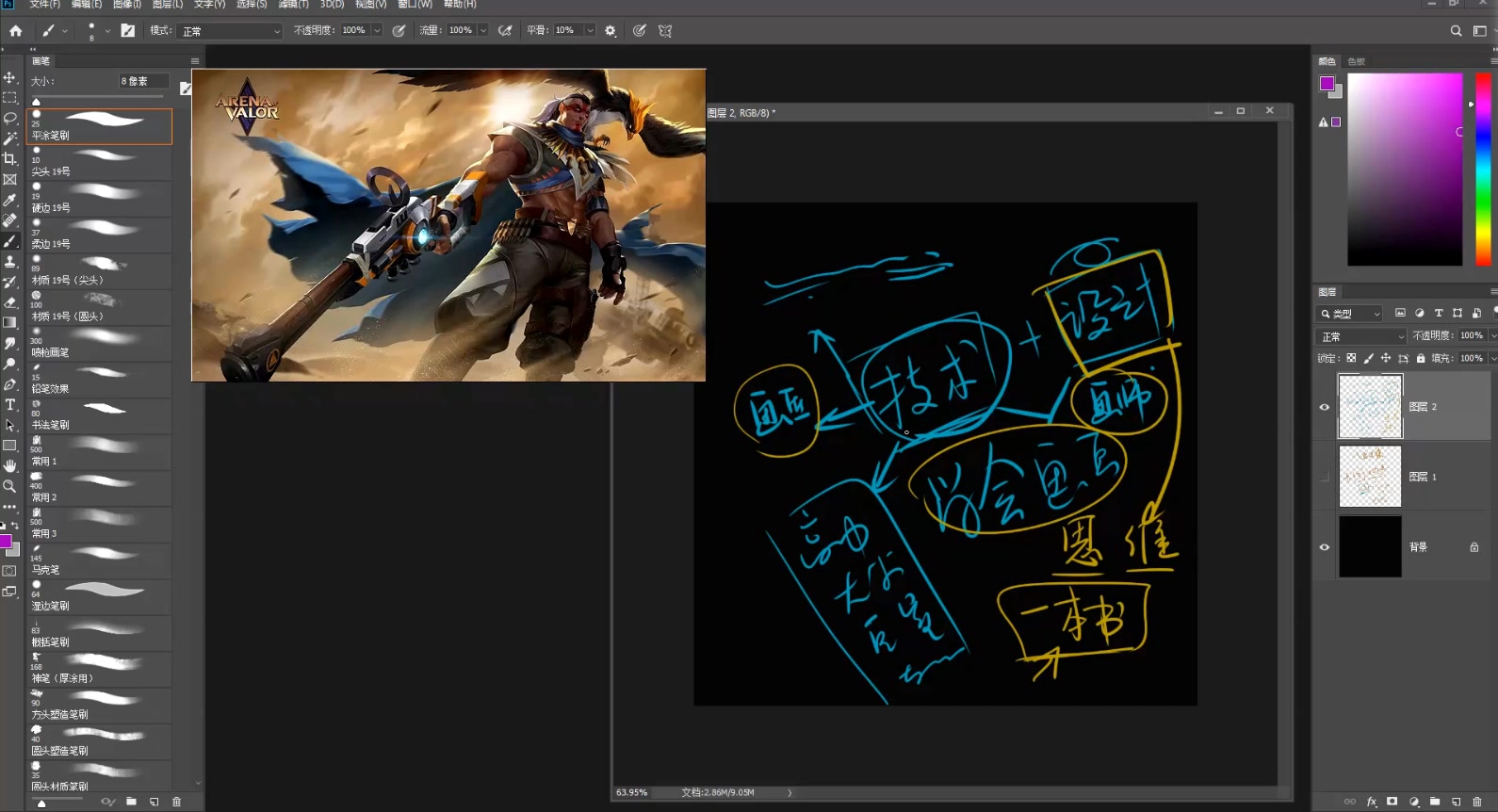Select the Frame tool
Screen dimensions: 1498x812
click(9, 179)
